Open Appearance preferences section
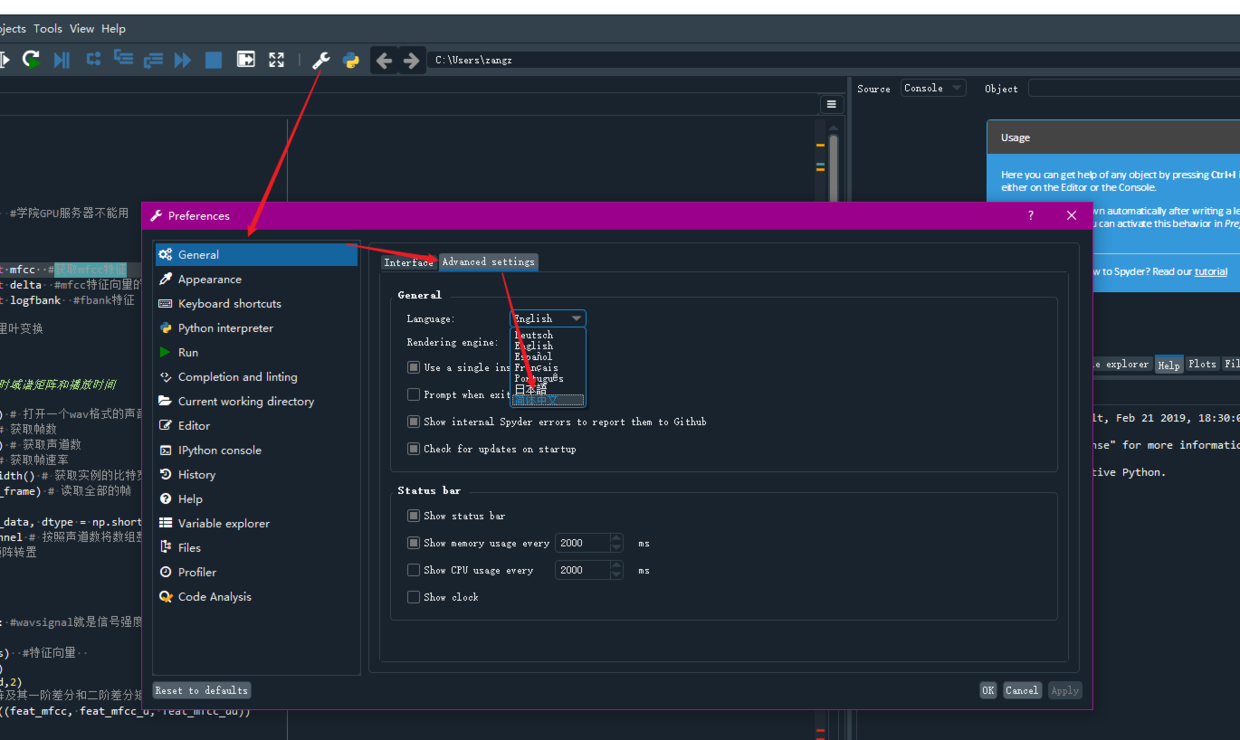This screenshot has height=740, width=1240. tap(256, 279)
